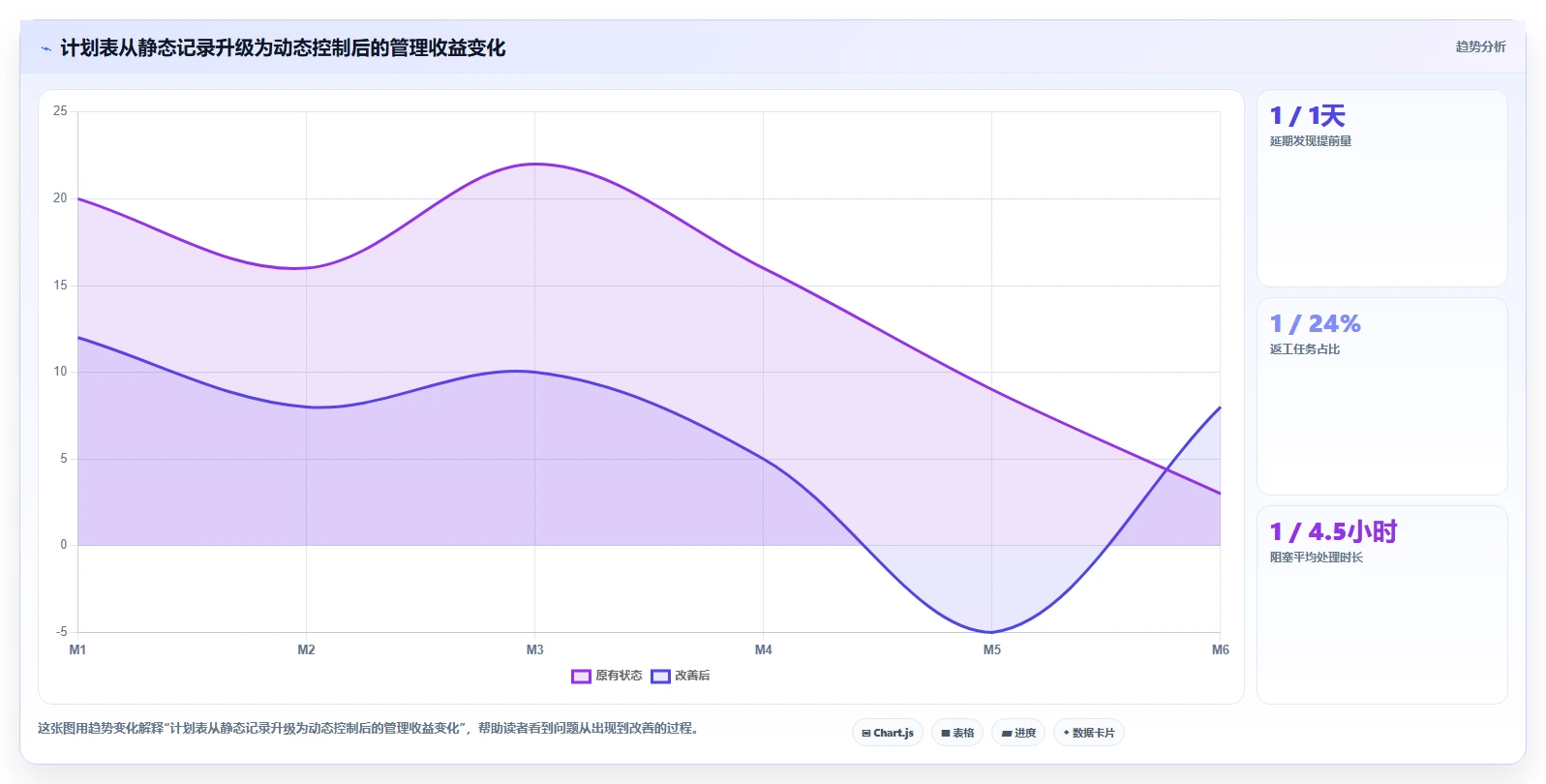Screen dimensions: 1546x784
Task: Click the chart description caption below chart
Action: (368, 728)
